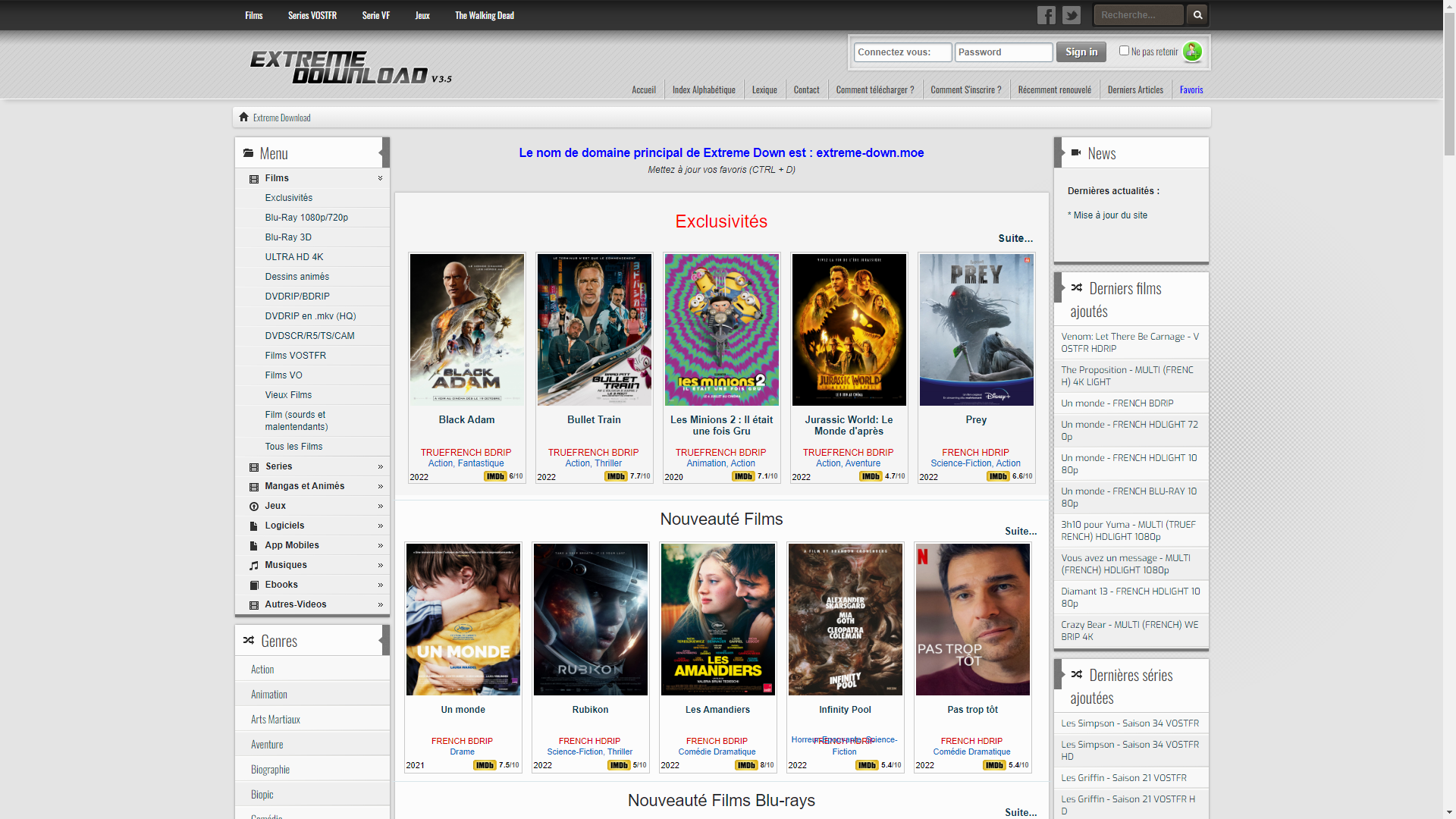
Task: Open Blu-Ray 1080p/720p films category
Action: [x=306, y=218]
